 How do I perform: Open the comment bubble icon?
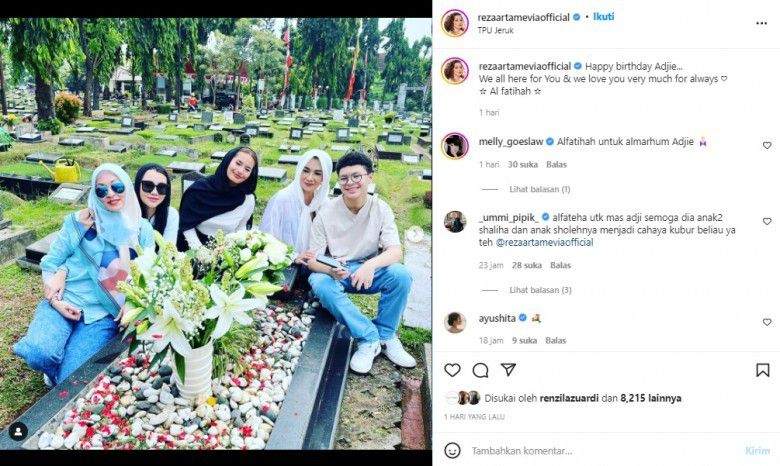[x=480, y=370]
